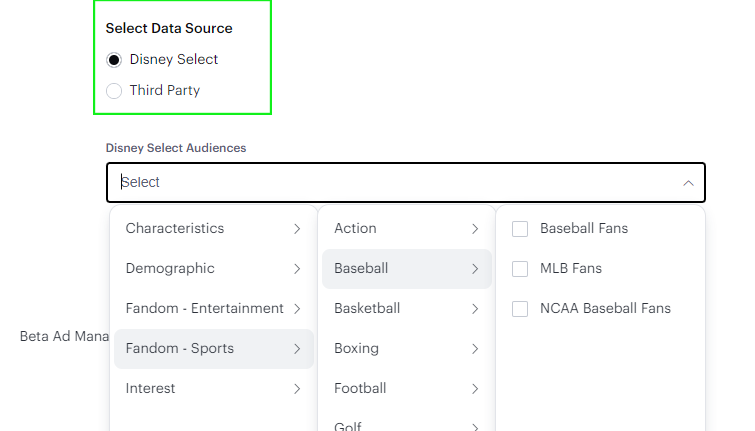Expand Fandom - Entertainment category
Image resolution: width=755 pixels, height=431 pixels.
(214, 309)
